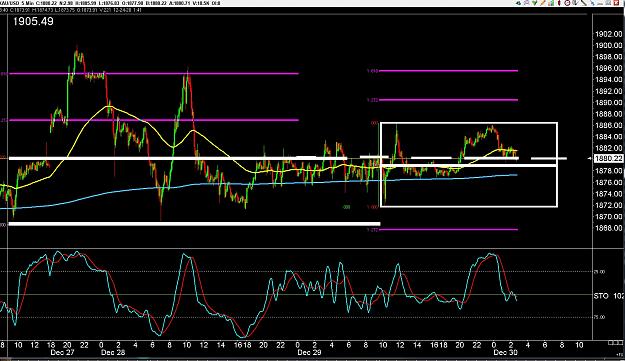Click the 1868.00 price axis label
This screenshot has height=361, width=625.
click(x=609, y=228)
